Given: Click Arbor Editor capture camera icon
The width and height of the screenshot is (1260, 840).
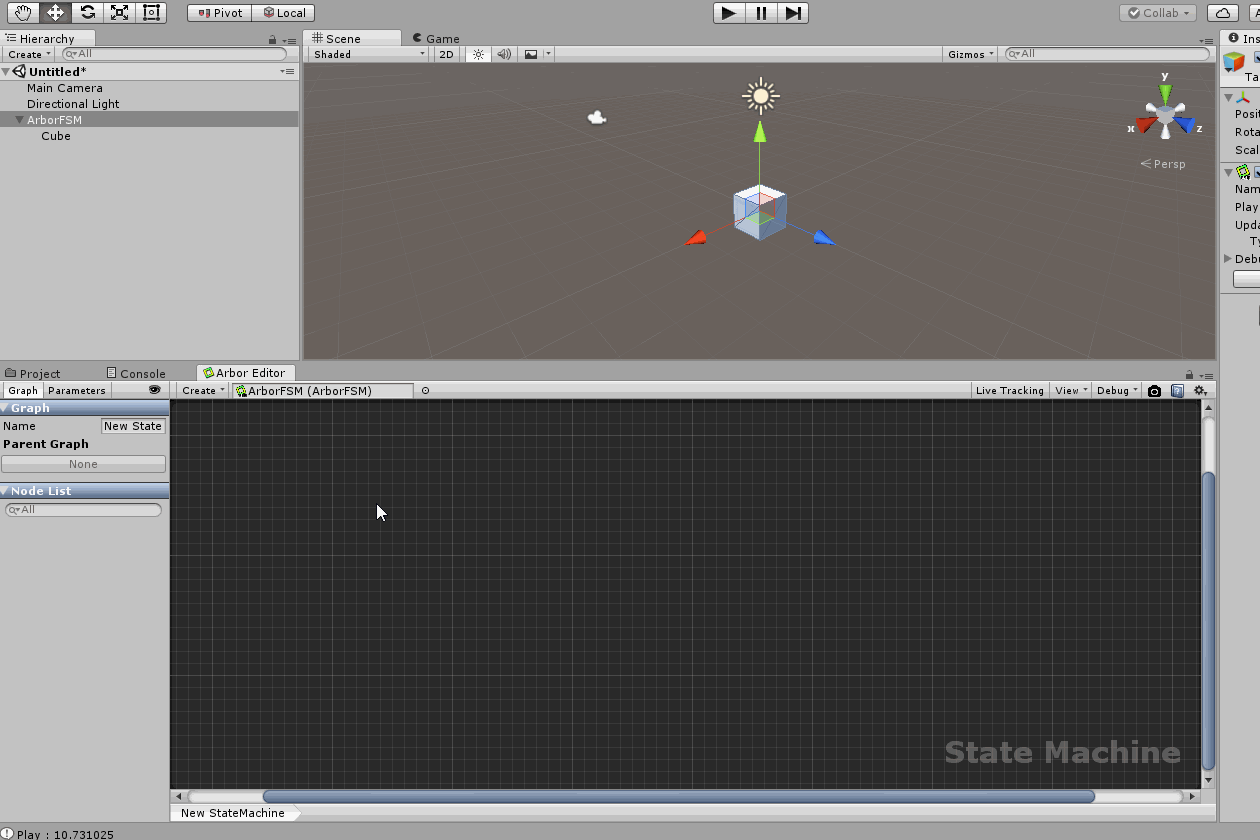Looking at the screenshot, I should click(1154, 391).
